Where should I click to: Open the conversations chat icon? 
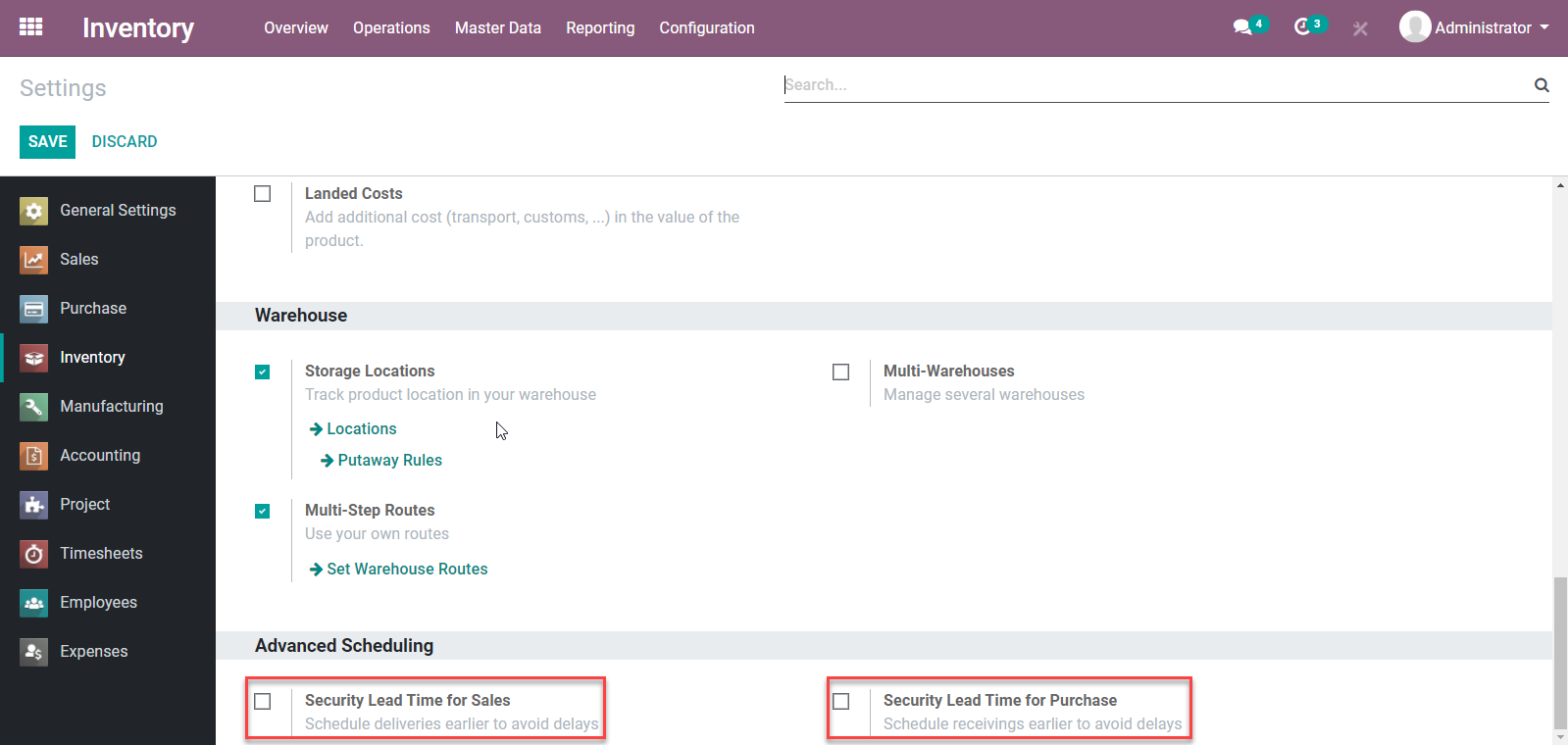(x=1242, y=27)
